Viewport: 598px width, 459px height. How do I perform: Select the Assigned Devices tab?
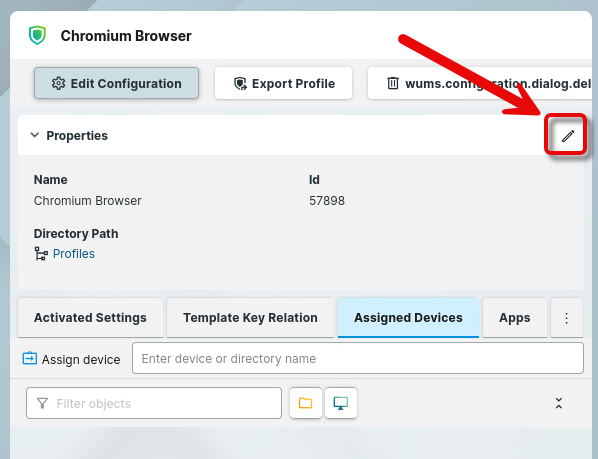[408, 318]
